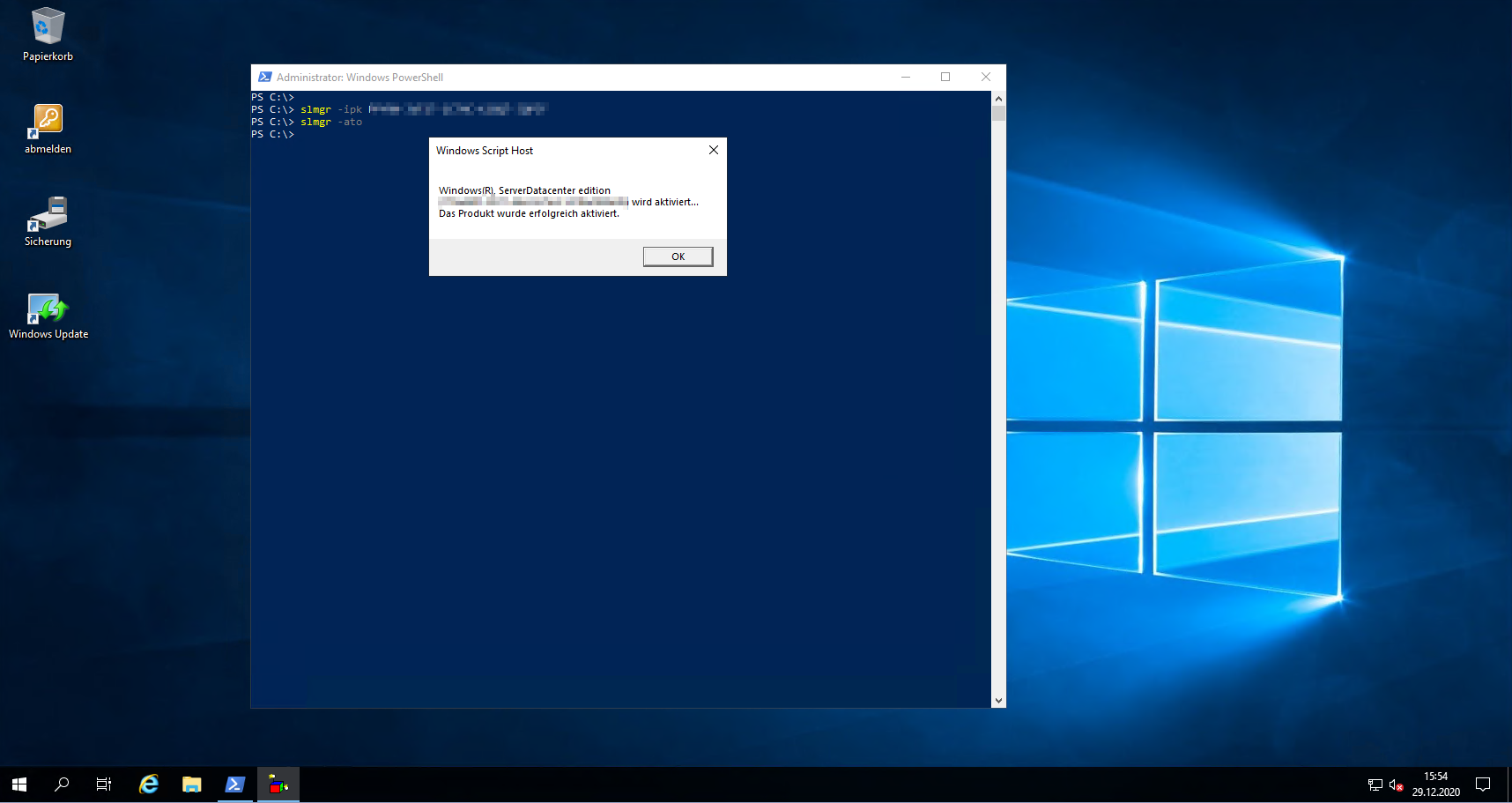The width and height of the screenshot is (1512, 803).
Task: Click 'Das Produkt wurde erfolgreich aktiviert.' text
Action: pyautogui.click(x=529, y=213)
